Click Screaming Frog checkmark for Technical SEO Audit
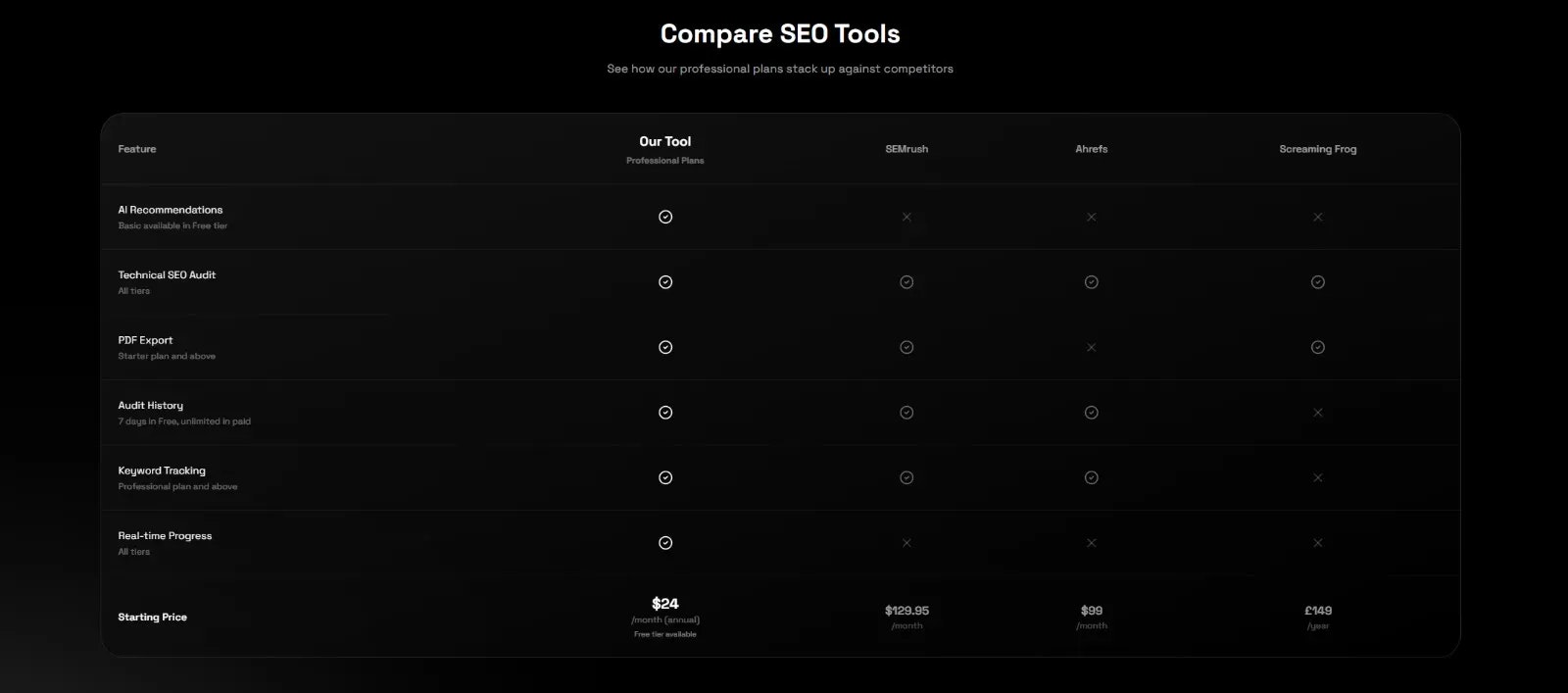Viewport: 1568px width, 693px height. point(1318,282)
